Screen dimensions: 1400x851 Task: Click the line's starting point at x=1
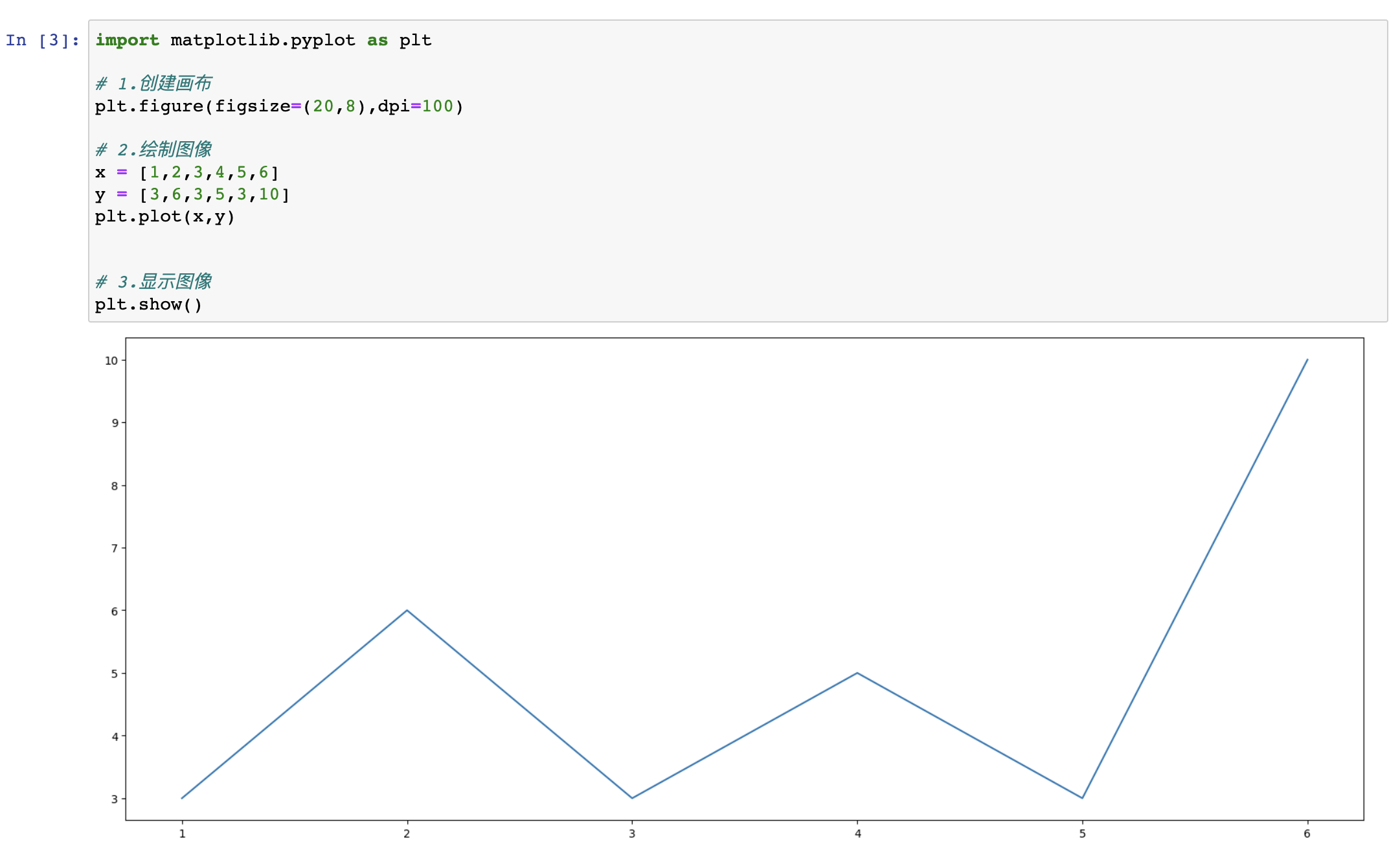coord(182,798)
